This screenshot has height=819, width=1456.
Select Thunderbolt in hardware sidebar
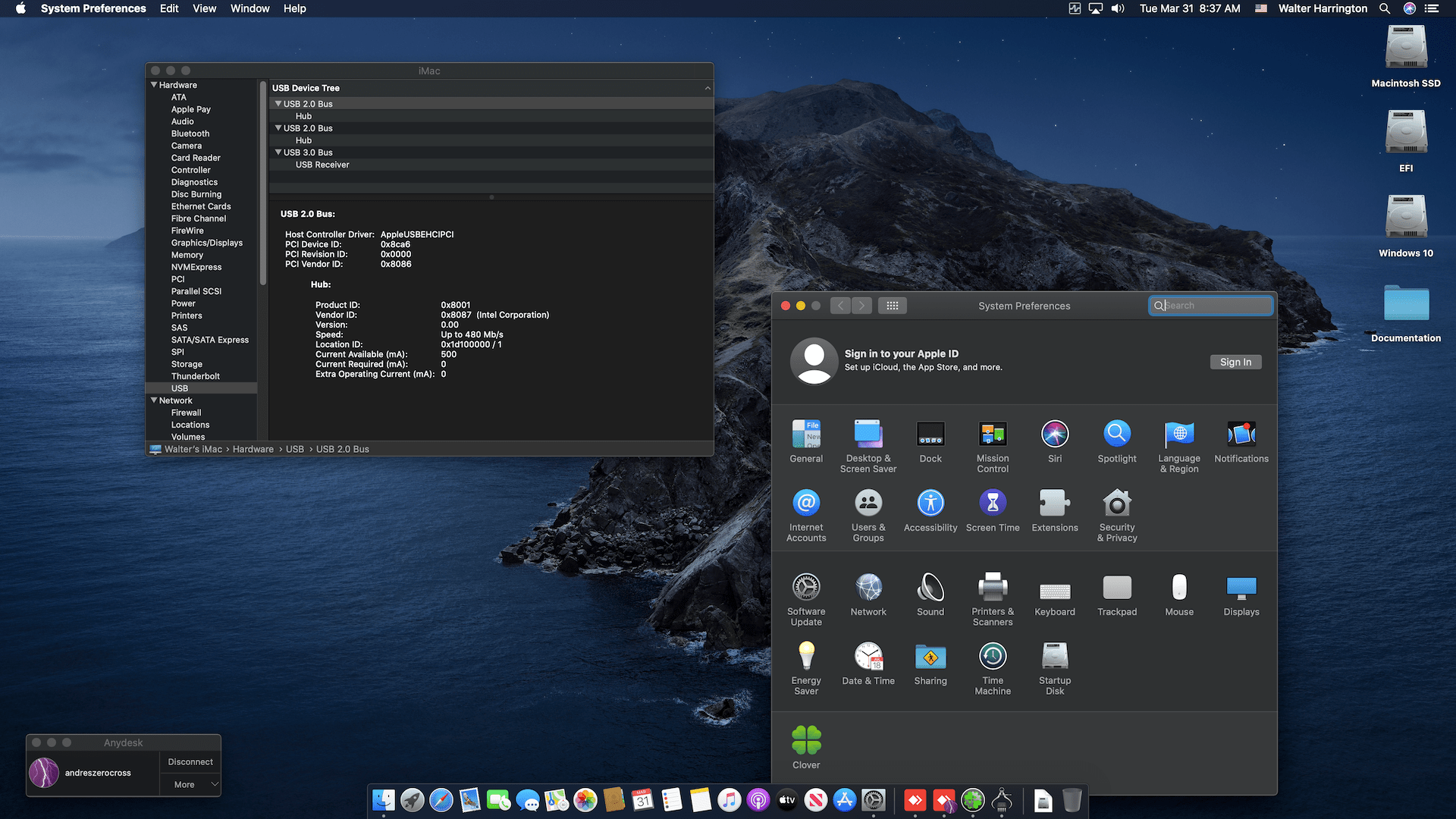click(x=196, y=376)
